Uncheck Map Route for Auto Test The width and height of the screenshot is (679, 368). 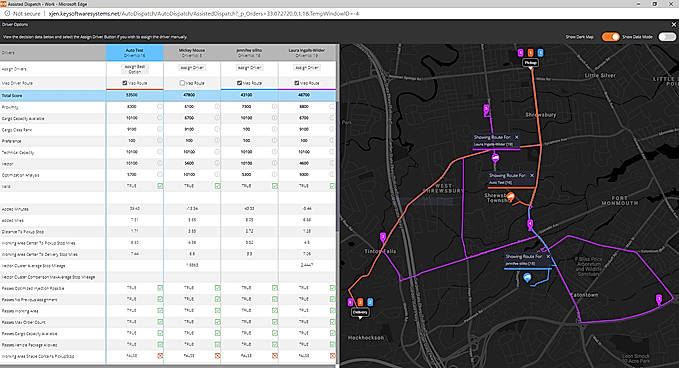125,83
